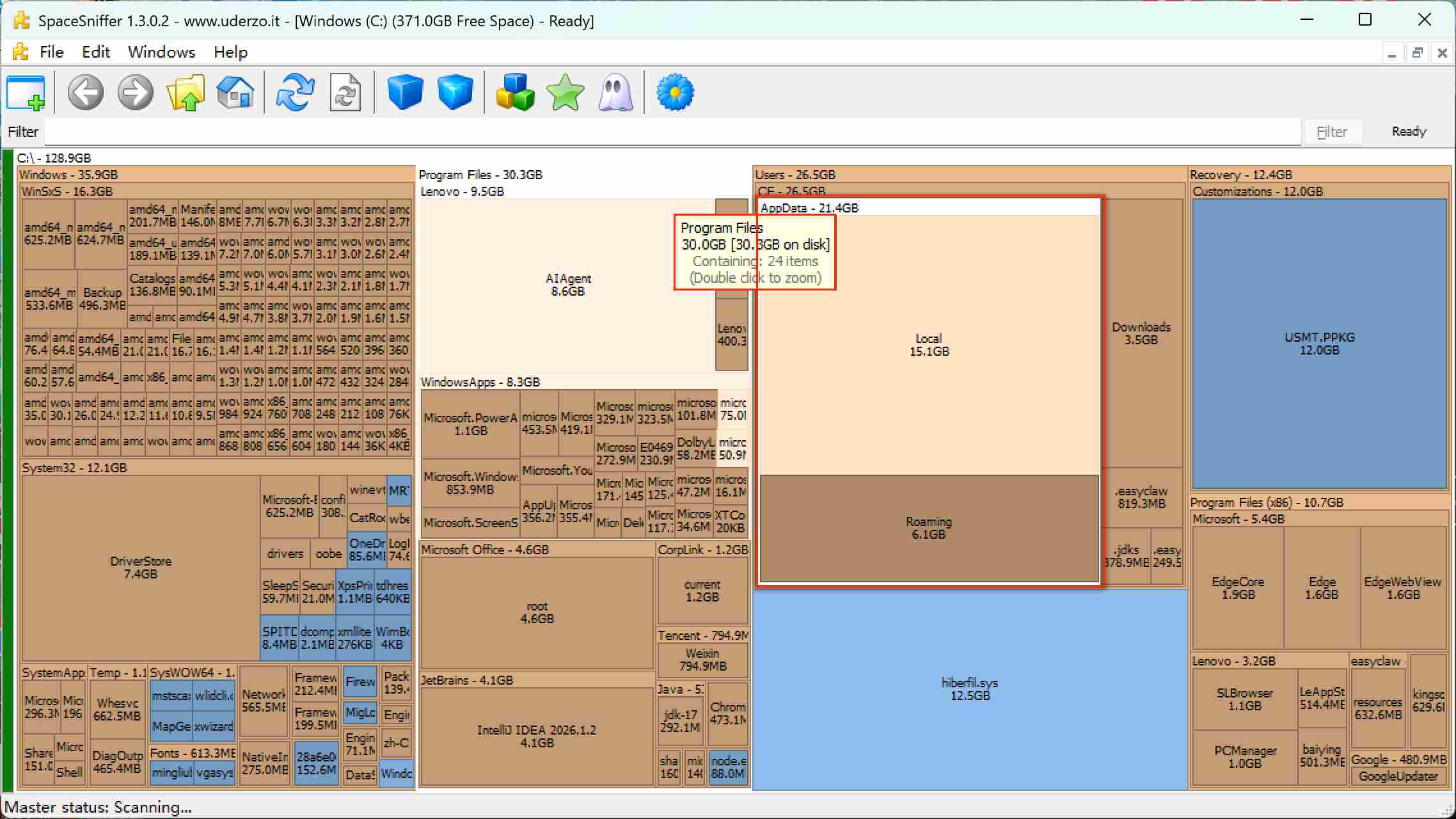
Task: Click the Filter button
Action: pyautogui.click(x=1332, y=132)
